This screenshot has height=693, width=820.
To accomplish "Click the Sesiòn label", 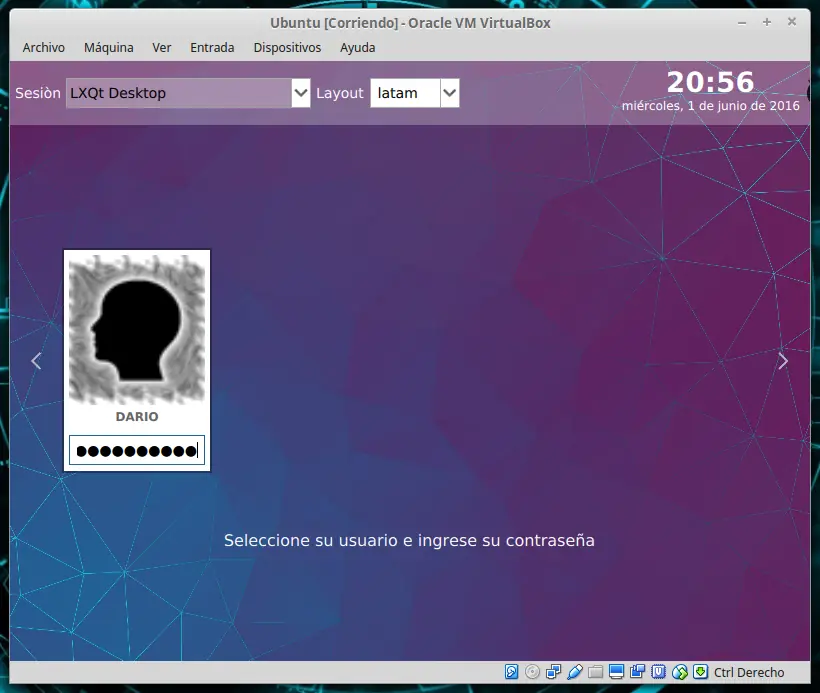I will (x=38, y=93).
